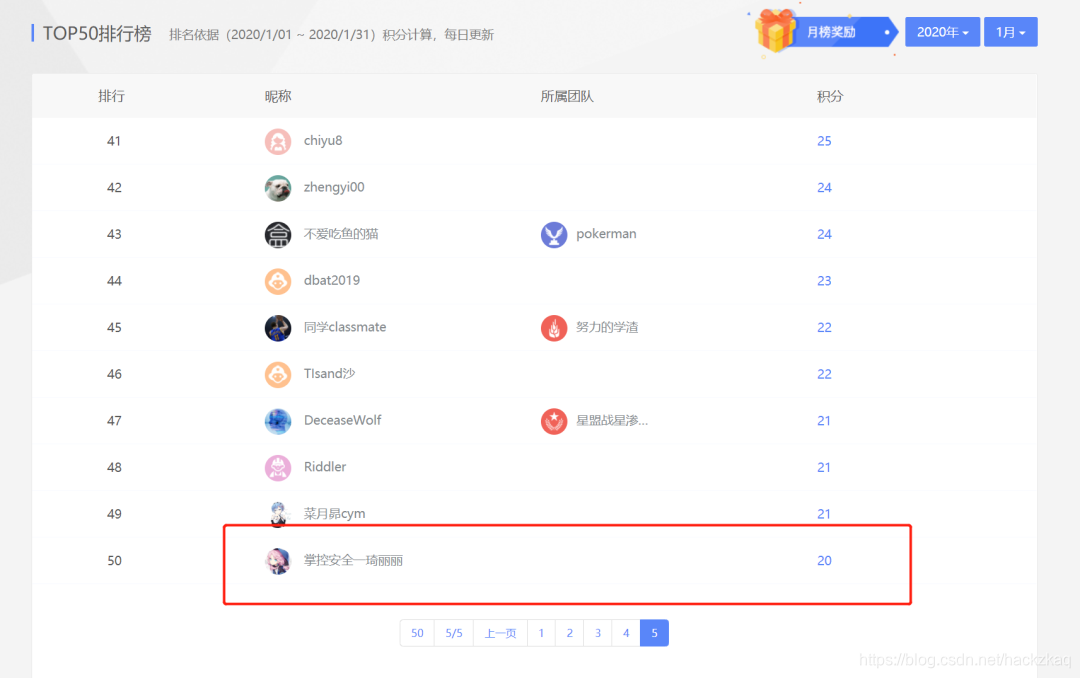Click TIsand沙's orange avatar icon
The height and width of the screenshot is (678, 1080).
pos(278,374)
